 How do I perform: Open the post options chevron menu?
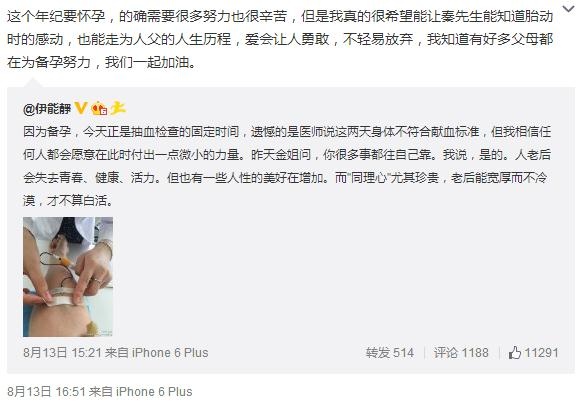[x=568, y=9]
